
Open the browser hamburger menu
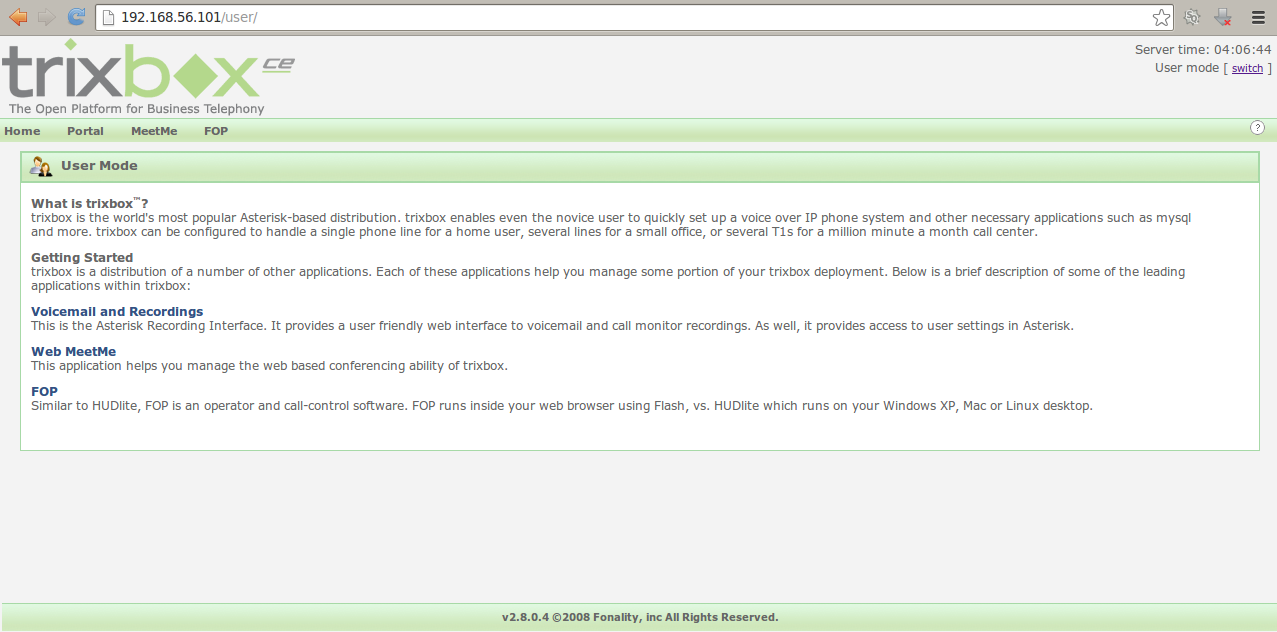click(x=1257, y=16)
